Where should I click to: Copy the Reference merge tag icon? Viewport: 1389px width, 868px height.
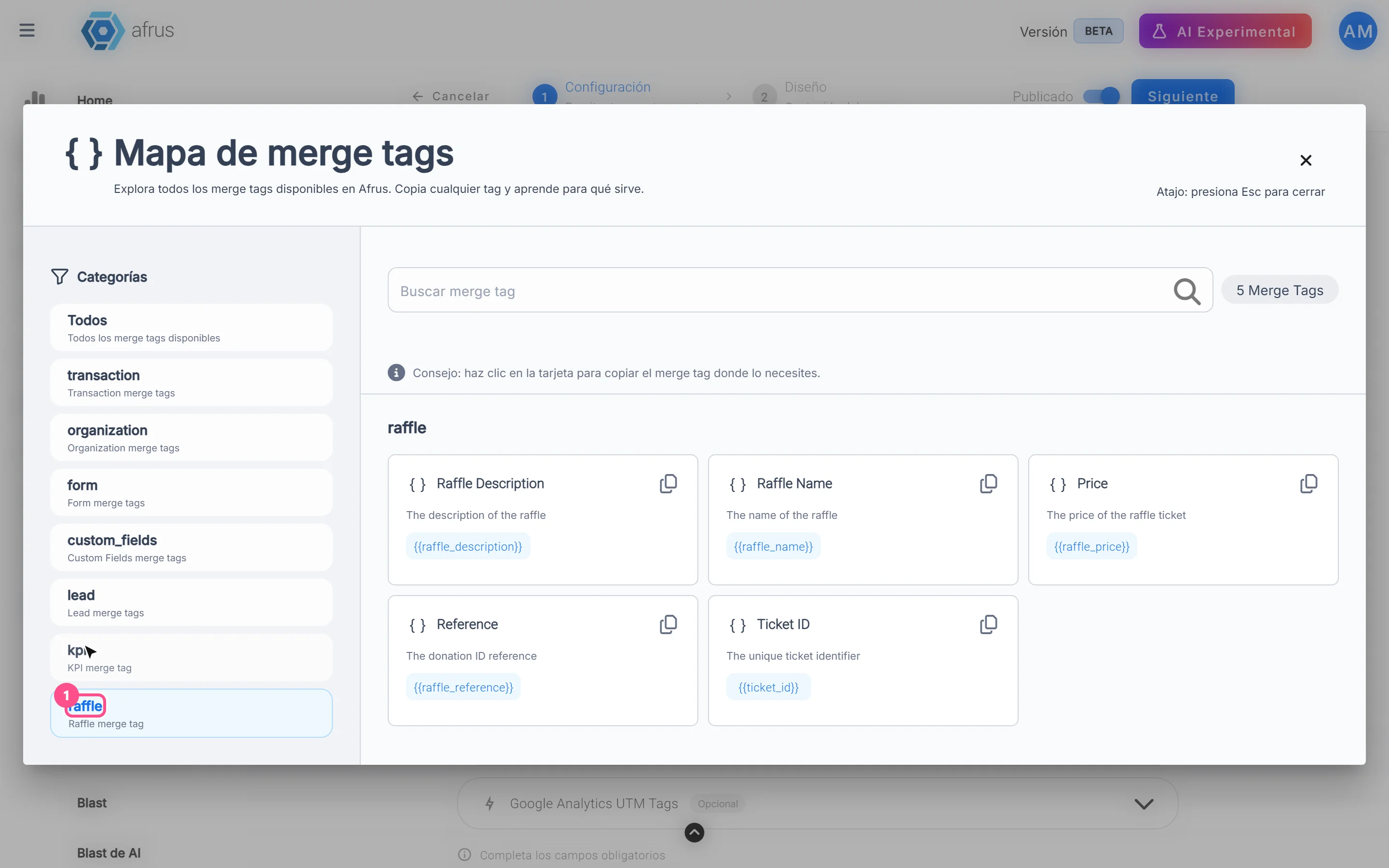click(668, 624)
